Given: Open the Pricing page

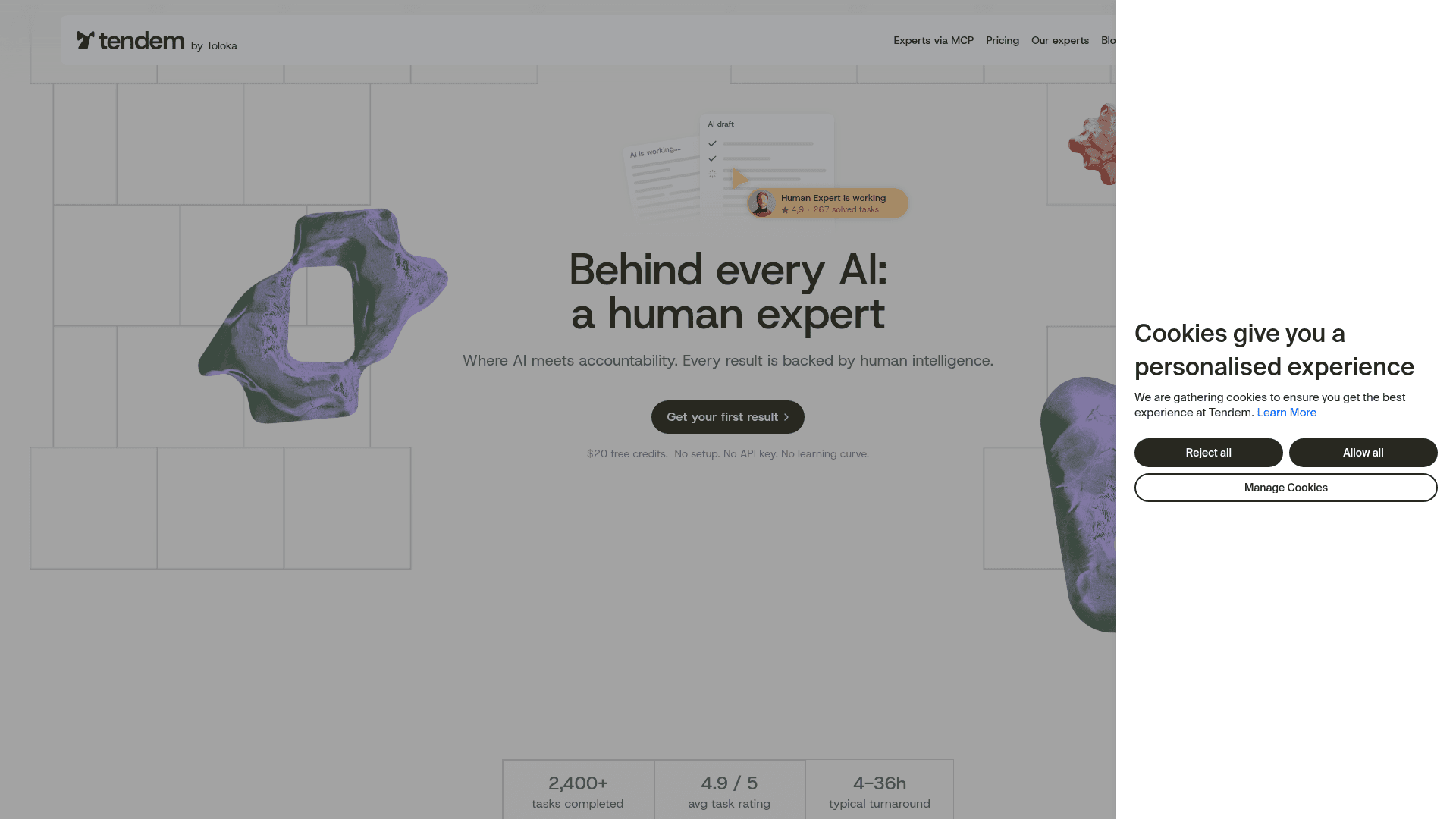Looking at the screenshot, I should 1003,40.
